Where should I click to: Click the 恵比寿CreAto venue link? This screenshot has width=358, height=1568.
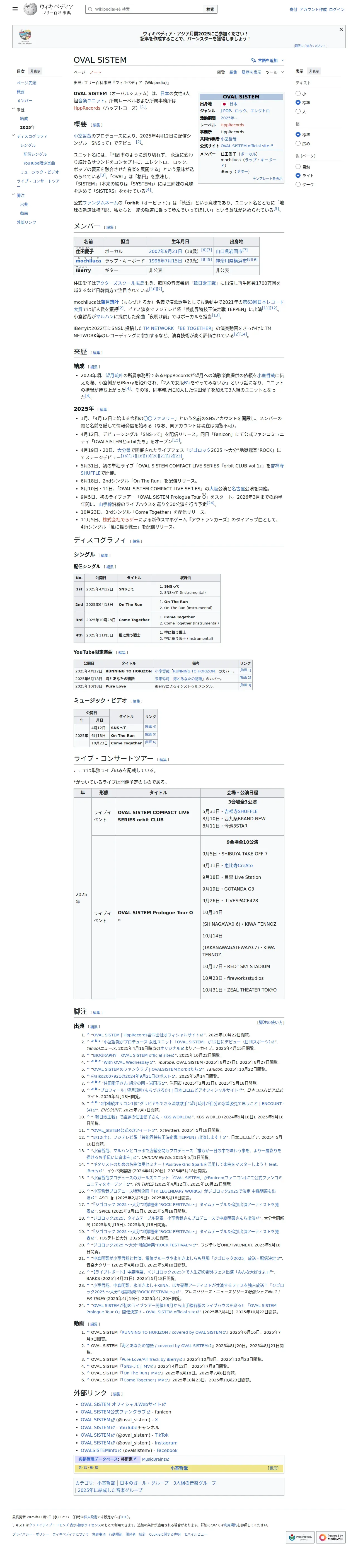click(238, 865)
